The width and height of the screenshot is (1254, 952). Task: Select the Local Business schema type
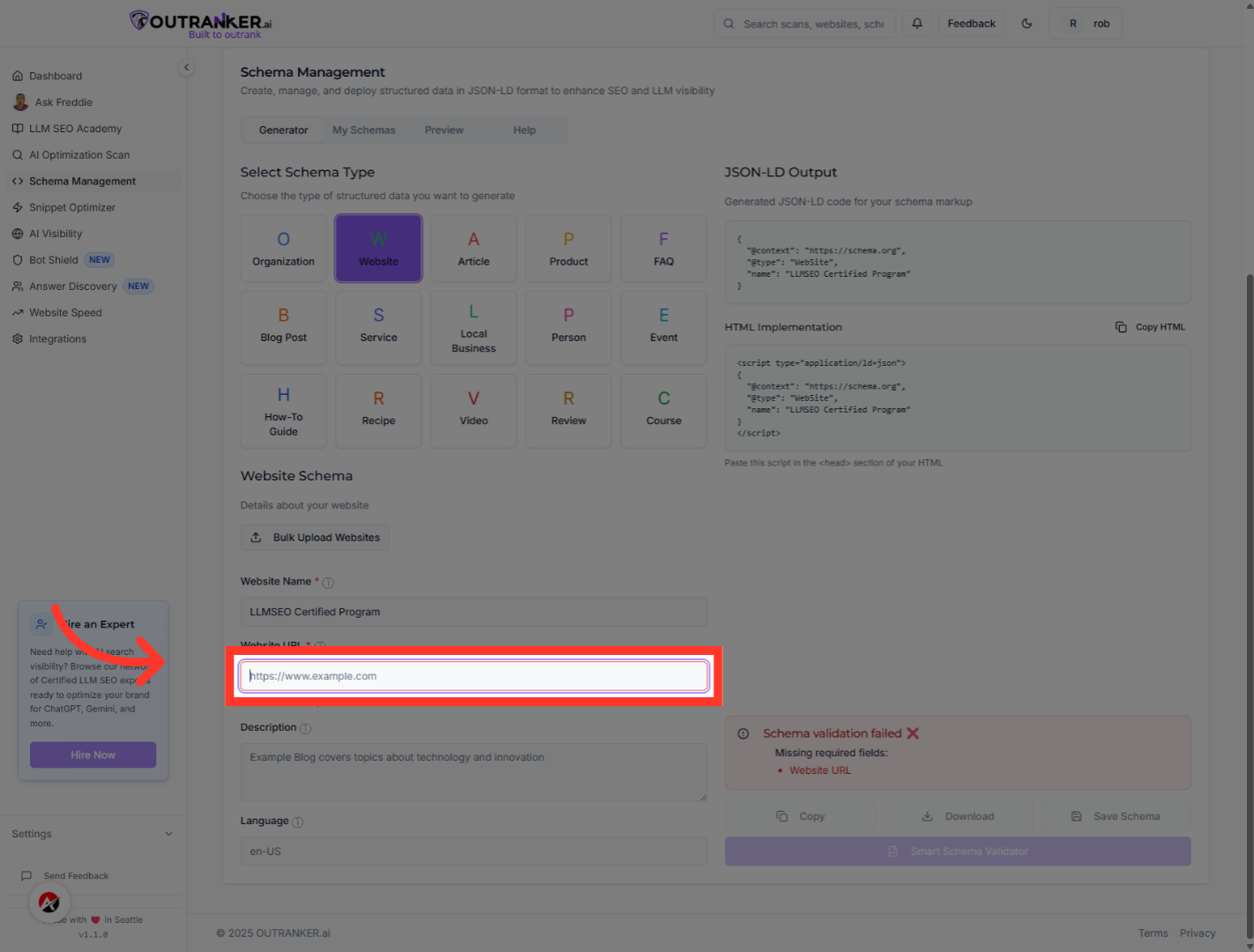pyautogui.click(x=474, y=328)
